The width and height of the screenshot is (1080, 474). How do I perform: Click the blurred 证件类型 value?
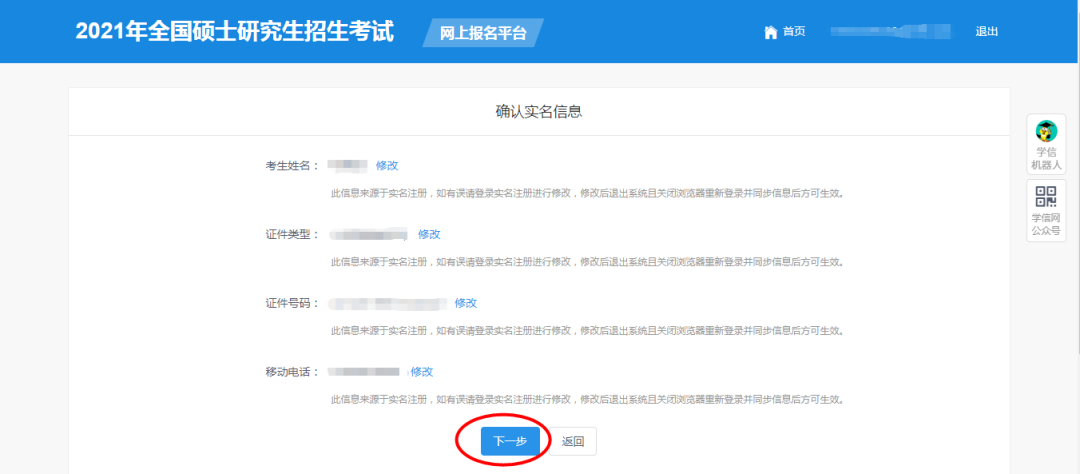coord(369,234)
